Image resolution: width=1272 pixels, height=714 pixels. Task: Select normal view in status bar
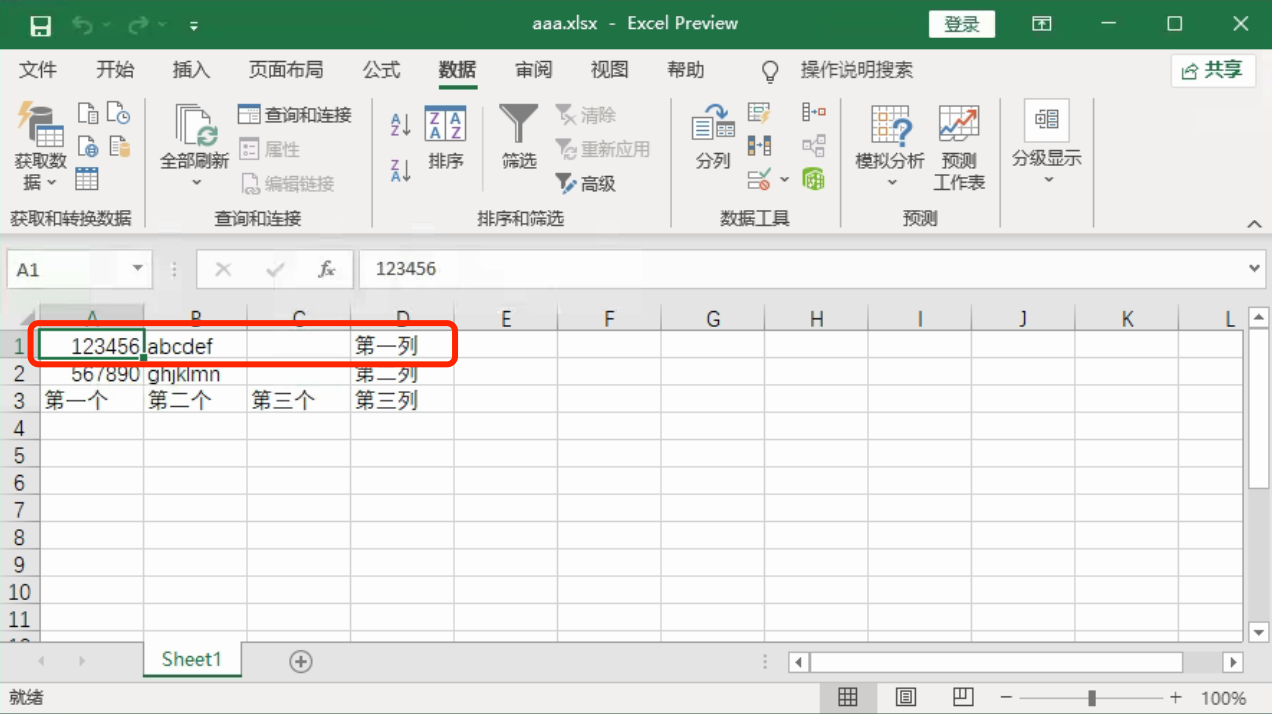(x=848, y=697)
